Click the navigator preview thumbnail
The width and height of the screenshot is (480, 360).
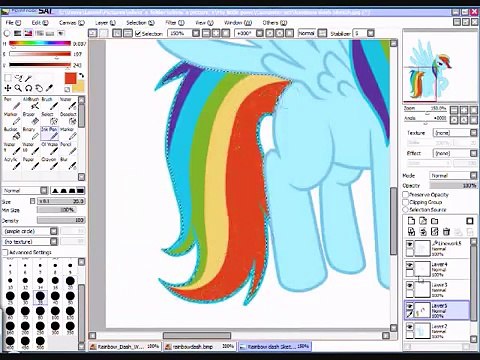439,66
